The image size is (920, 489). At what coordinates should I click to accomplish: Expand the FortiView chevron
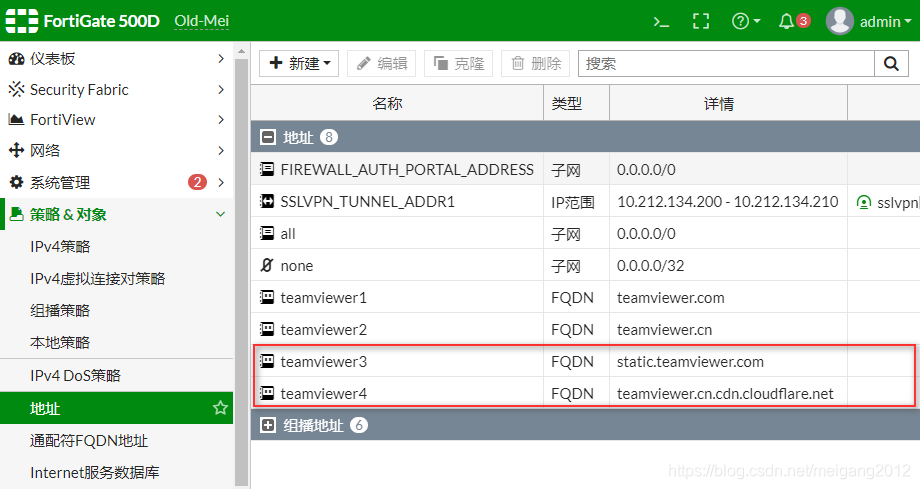221,120
